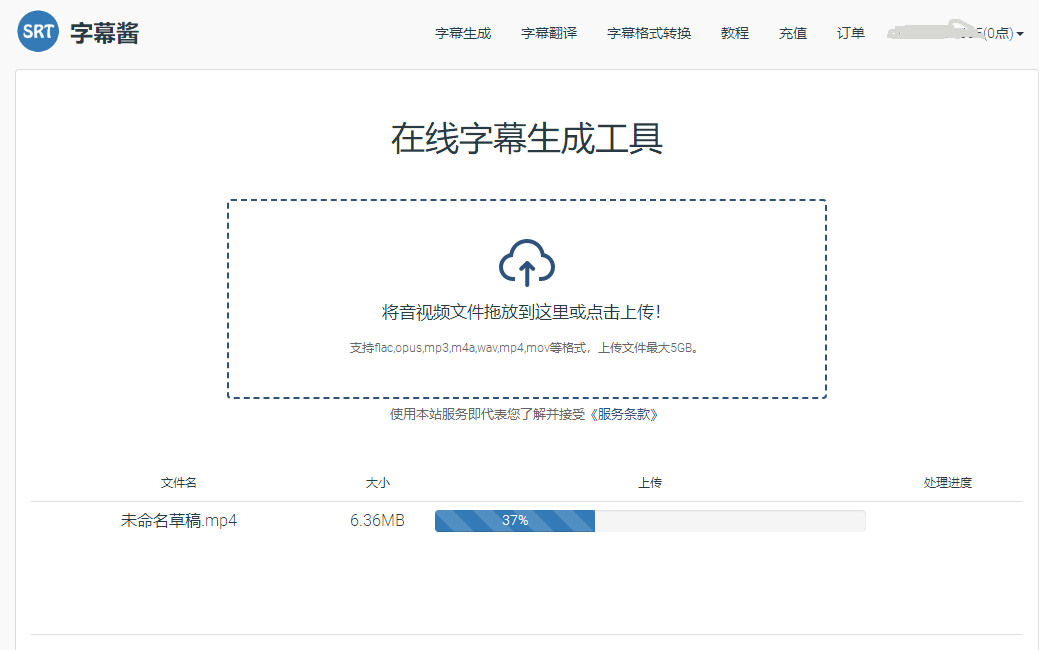Click the 字幕酱 brand name
1039x650 pixels.
click(x=105, y=33)
